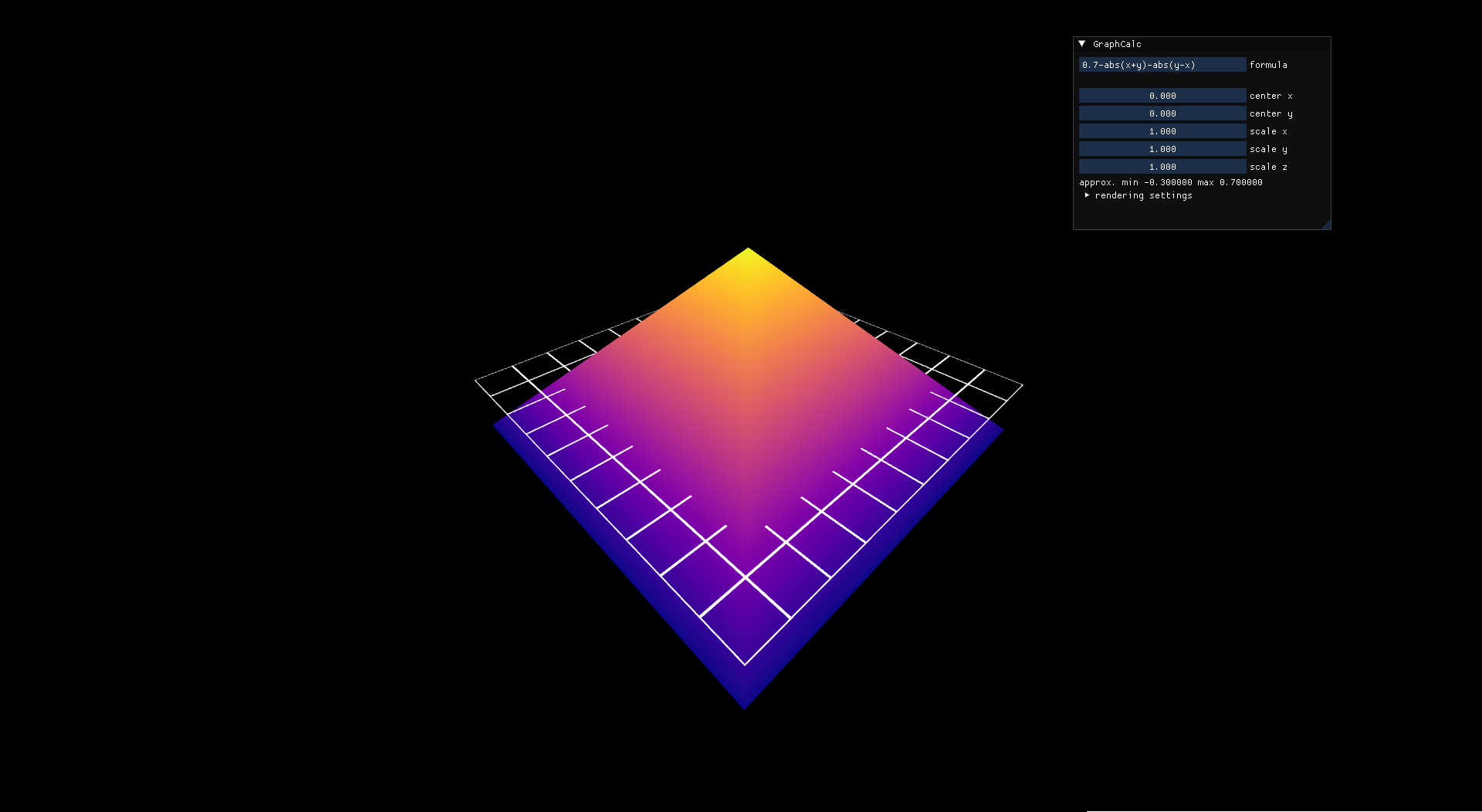Image resolution: width=1482 pixels, height=812 pixels.
Task: Click the formula input field
Action: point(1162,65)
